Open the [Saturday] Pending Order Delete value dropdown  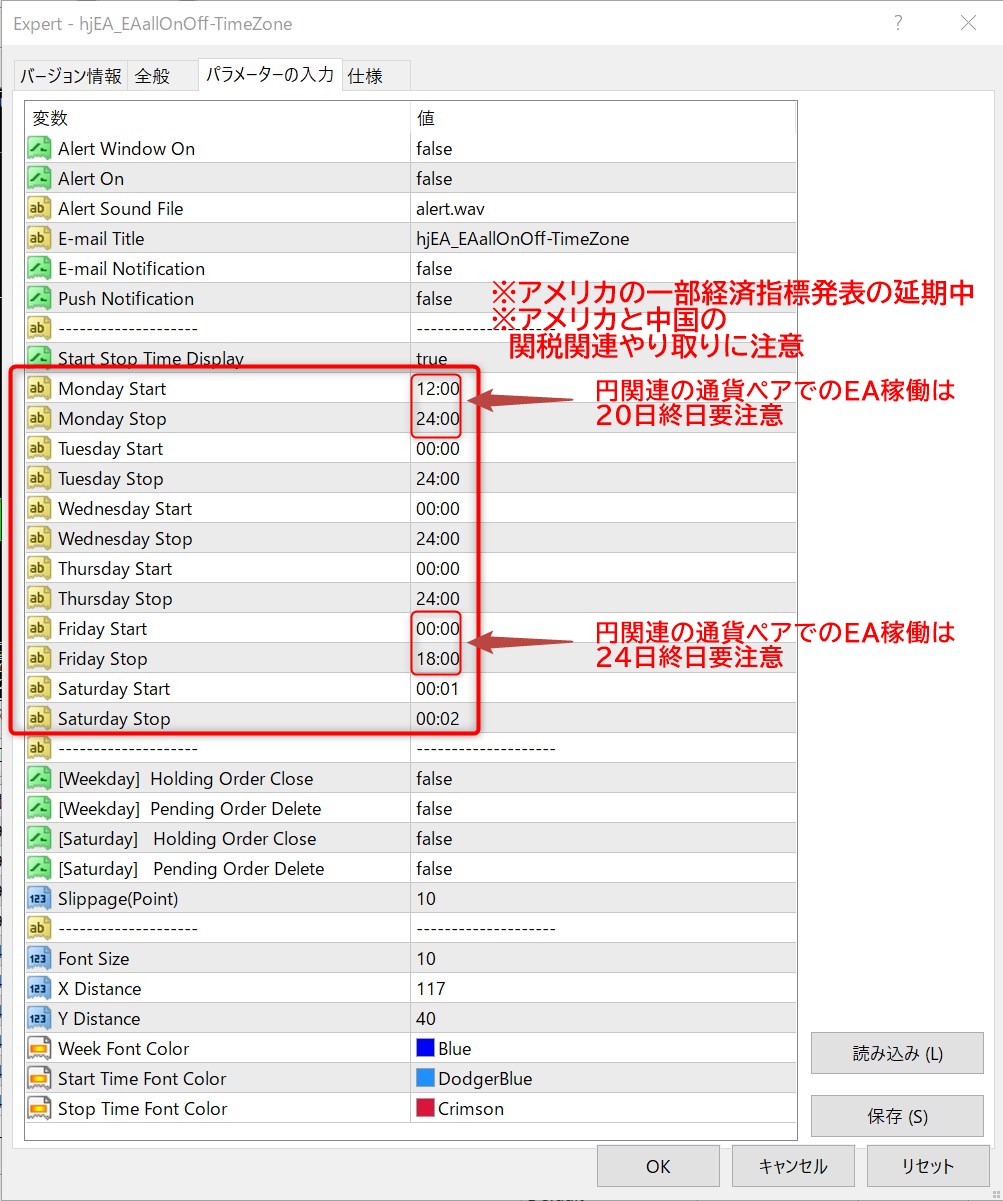pyautogui.click(x=600, y=869)
